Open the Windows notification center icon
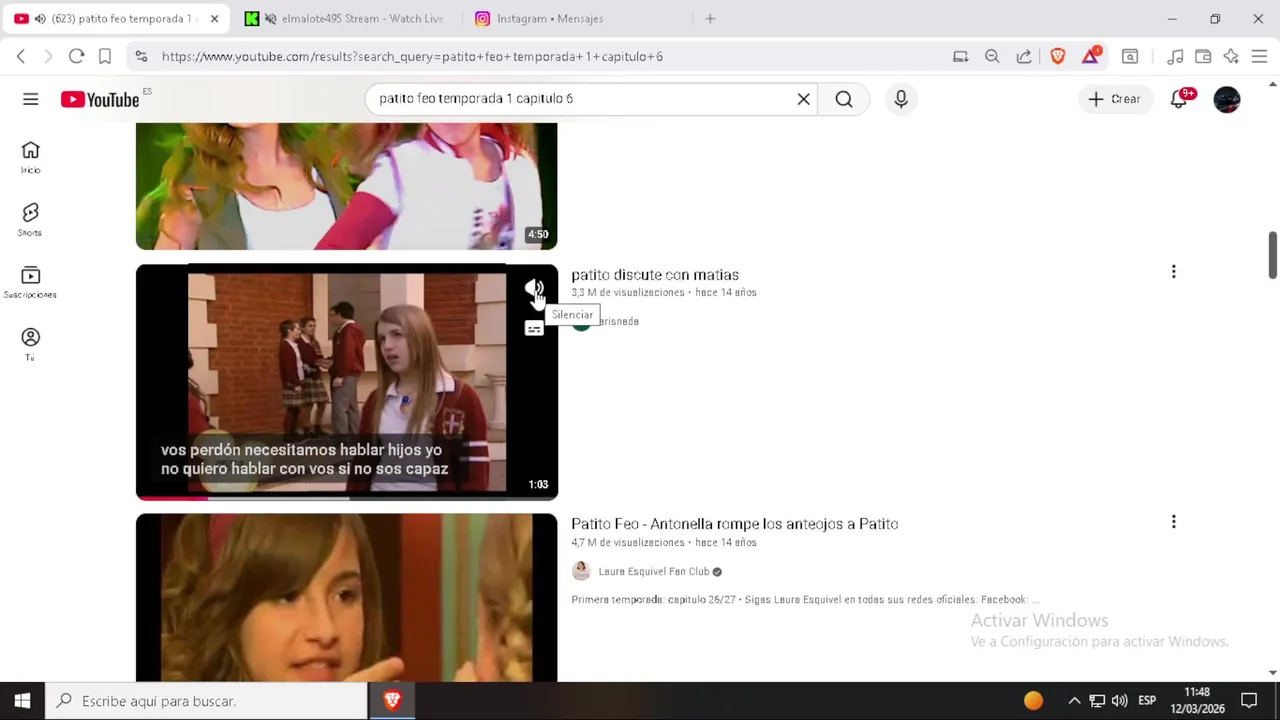 (x=1249, y=701)
